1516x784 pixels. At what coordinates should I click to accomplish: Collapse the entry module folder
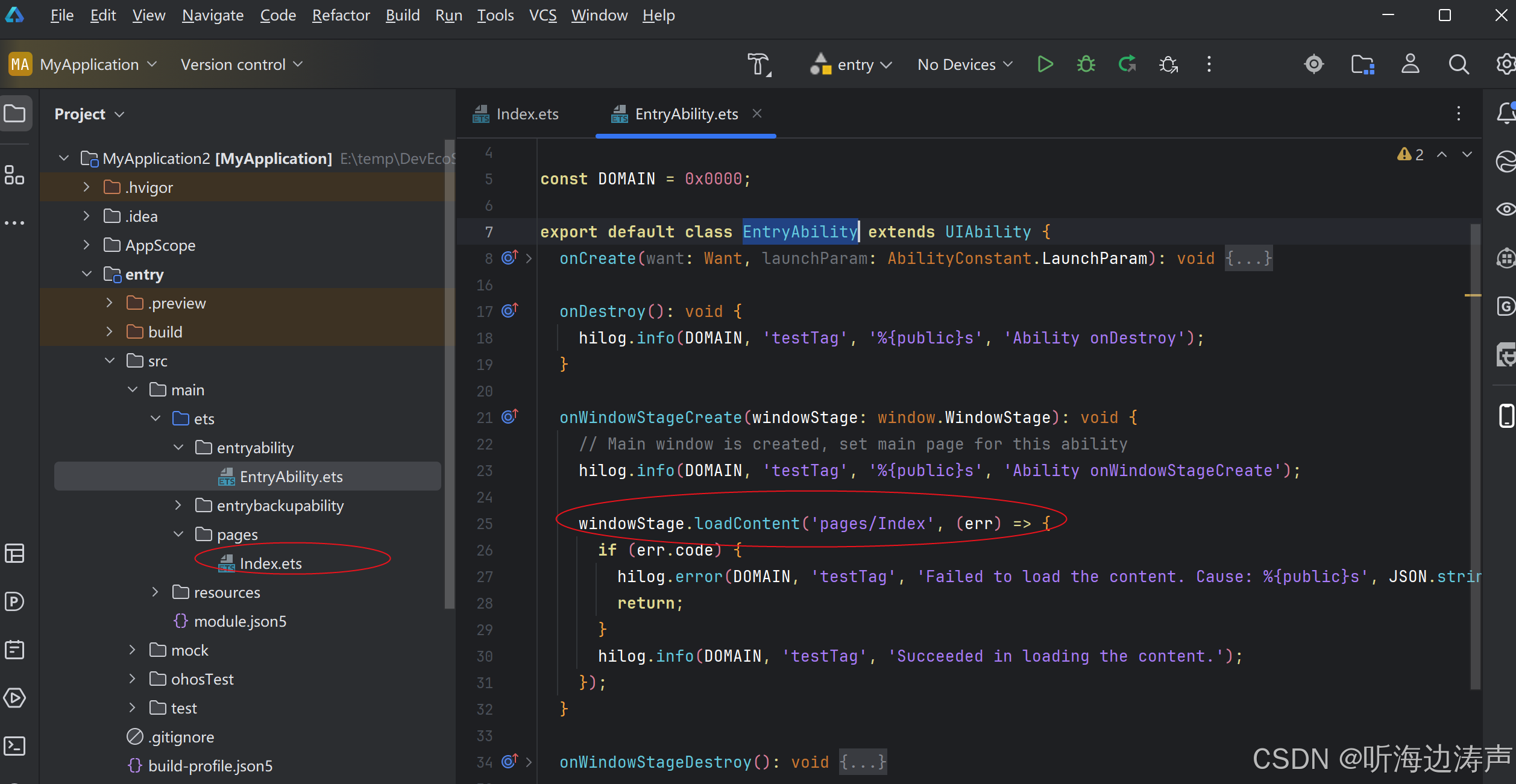pos(87,274)
